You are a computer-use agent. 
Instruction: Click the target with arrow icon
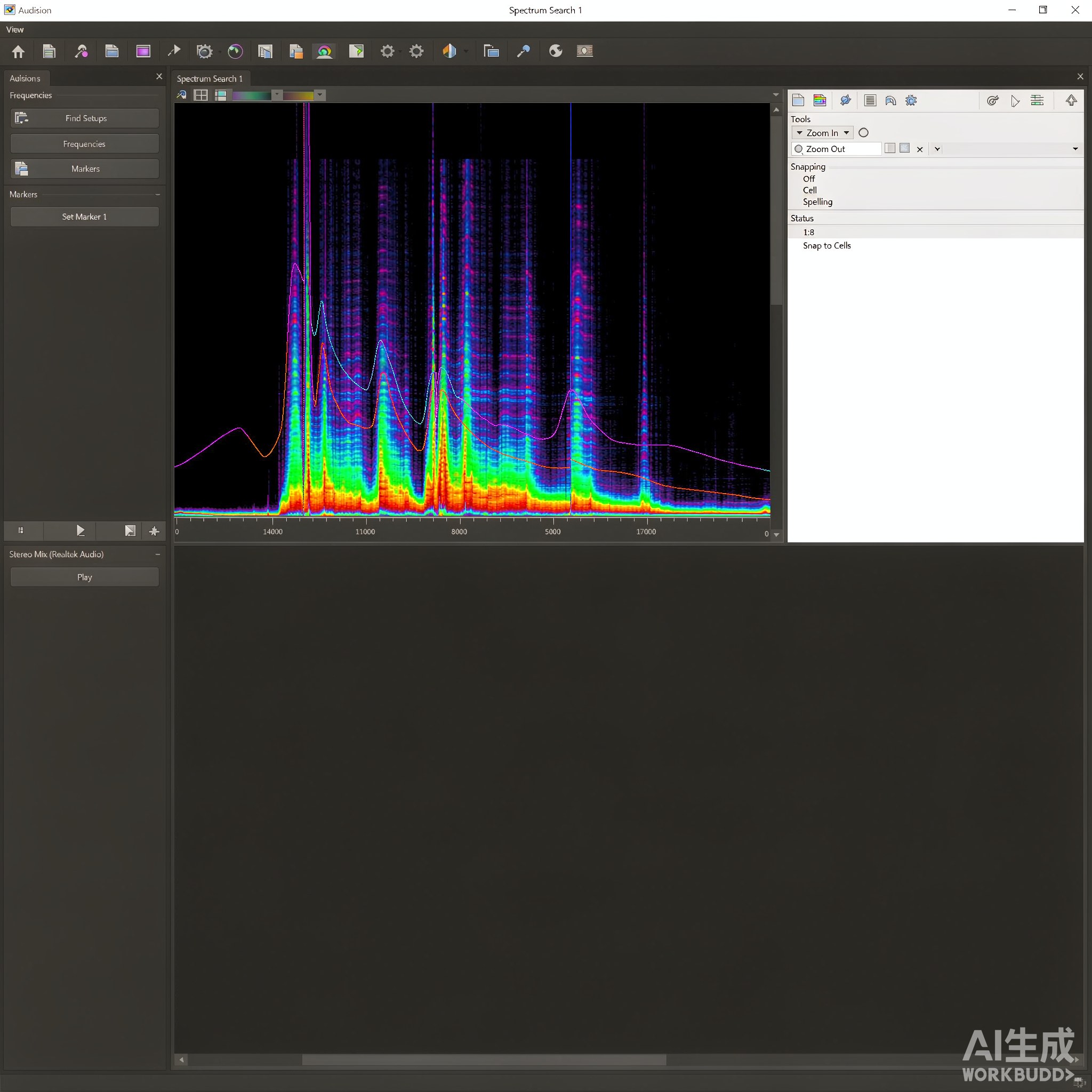(x=992, y=101)
